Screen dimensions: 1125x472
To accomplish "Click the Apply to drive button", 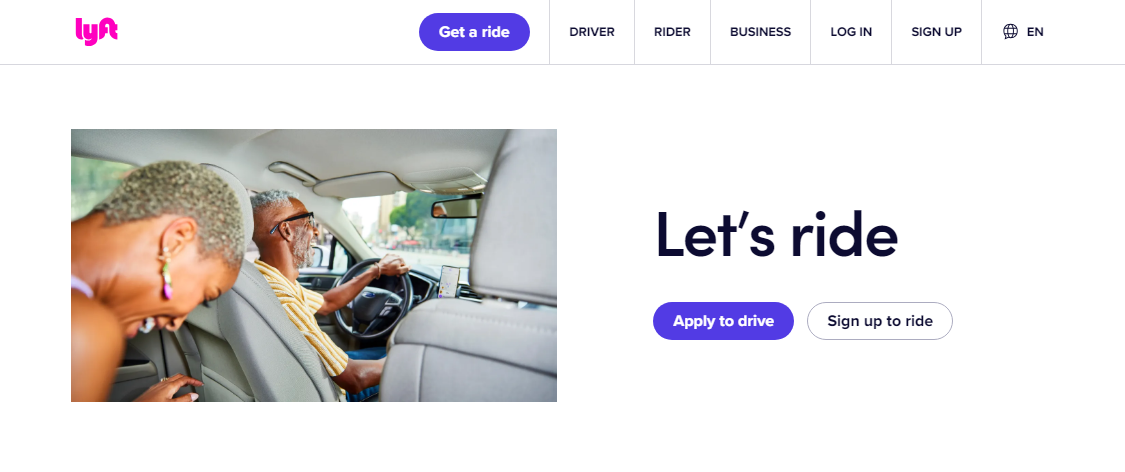I will tap(723, 321).
